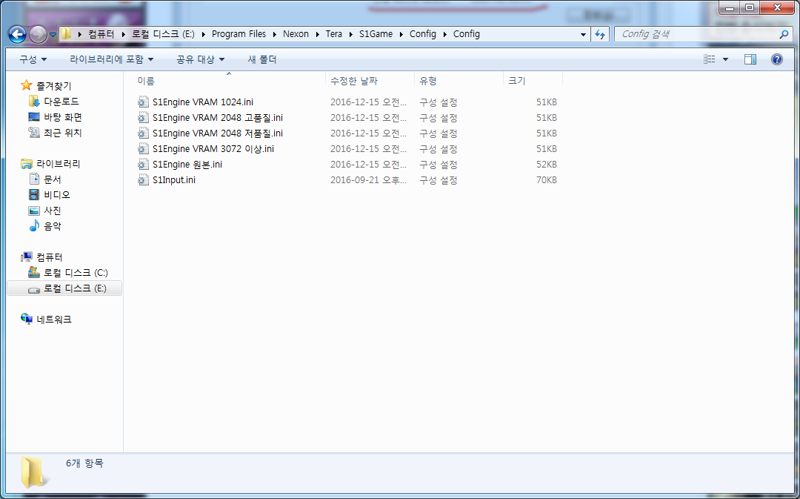Expand the breadcrumb arrow after Program Files
The image size is (800, 499).
[x=274, y=34]
